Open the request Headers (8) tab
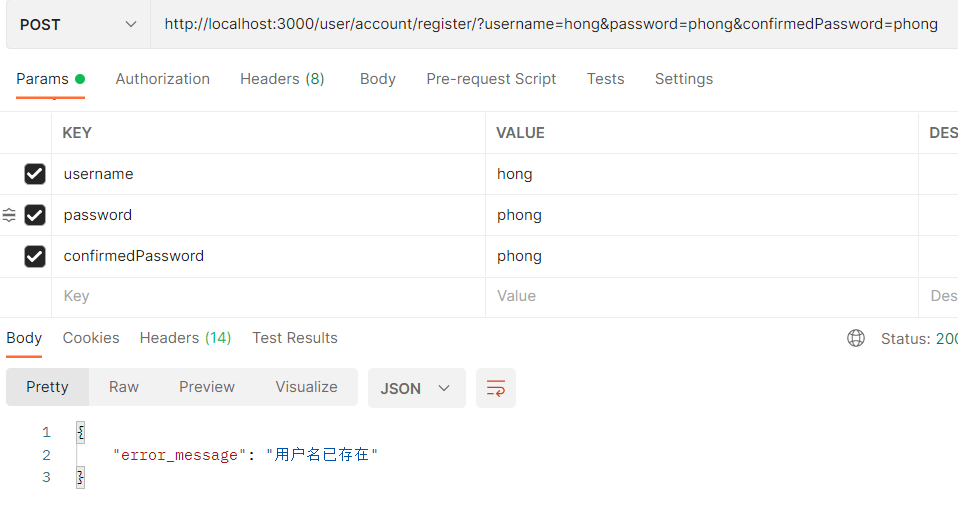Viewport: 958px width, 527px height. (282, 79)
